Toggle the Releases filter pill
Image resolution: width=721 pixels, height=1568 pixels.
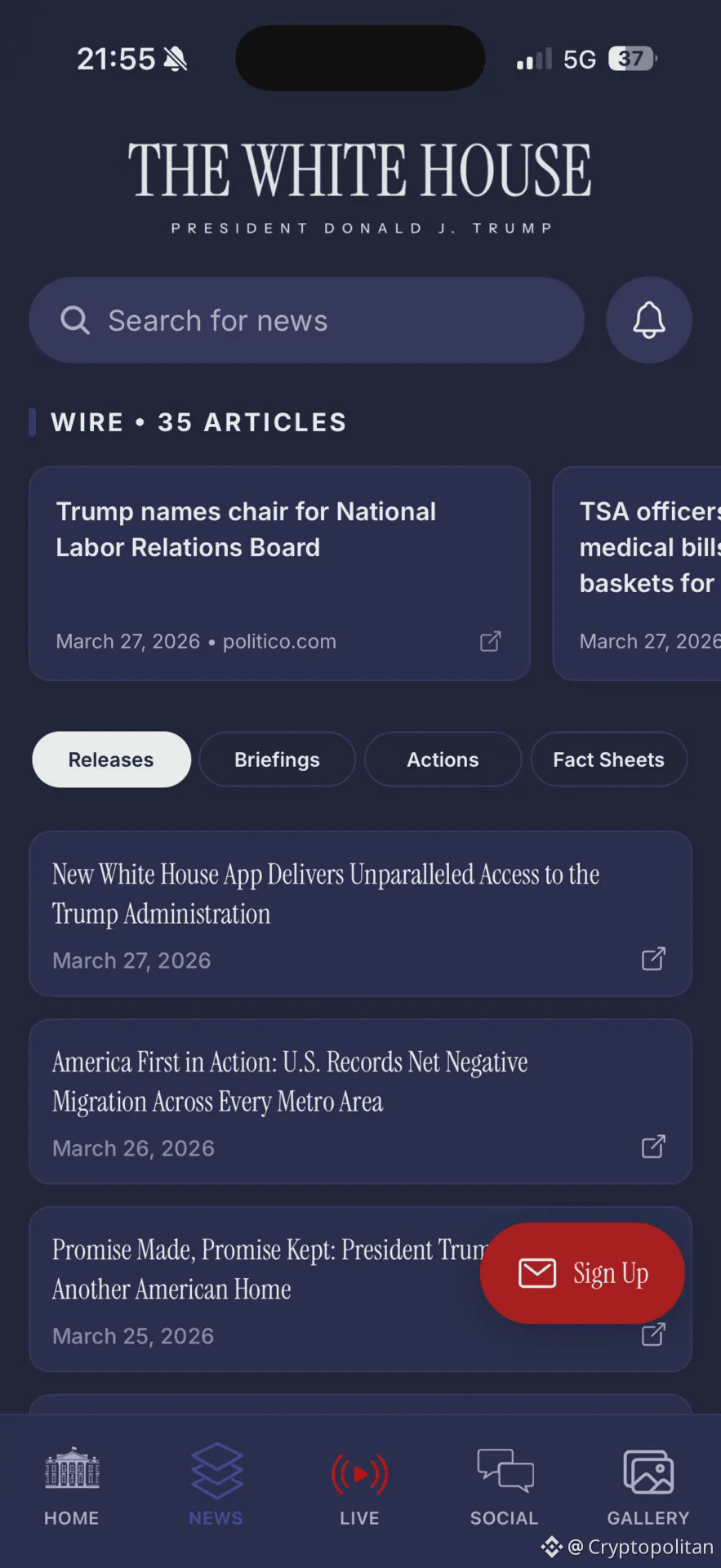pos(111,759)
